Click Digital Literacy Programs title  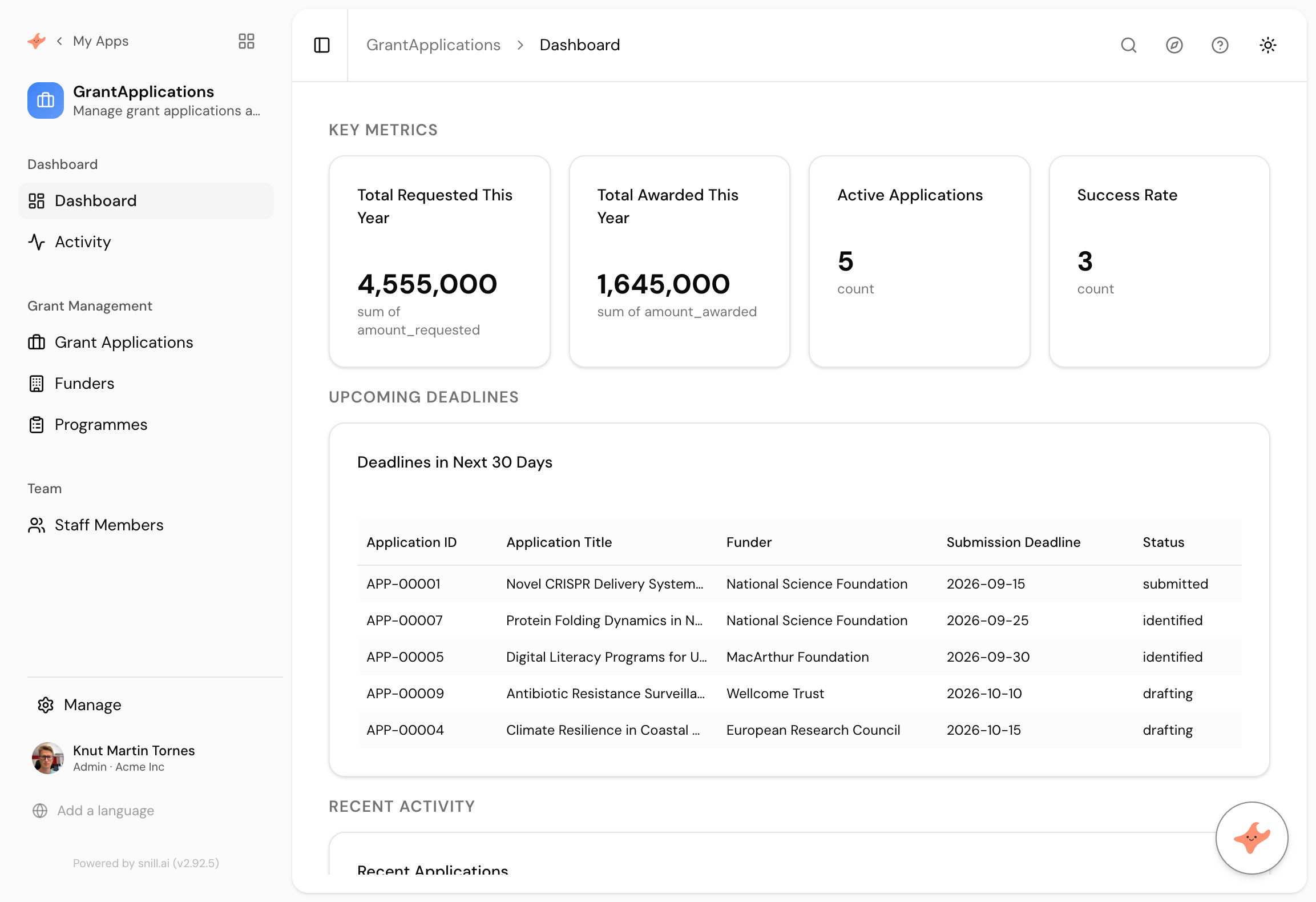click(607, 657)
